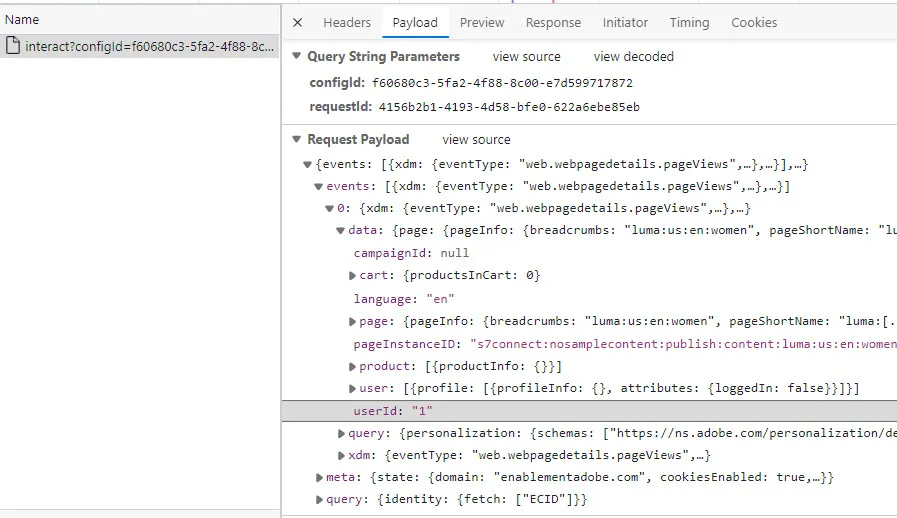Click the campaignId: null row
The image size is (897, 518).
pos(411,253)
